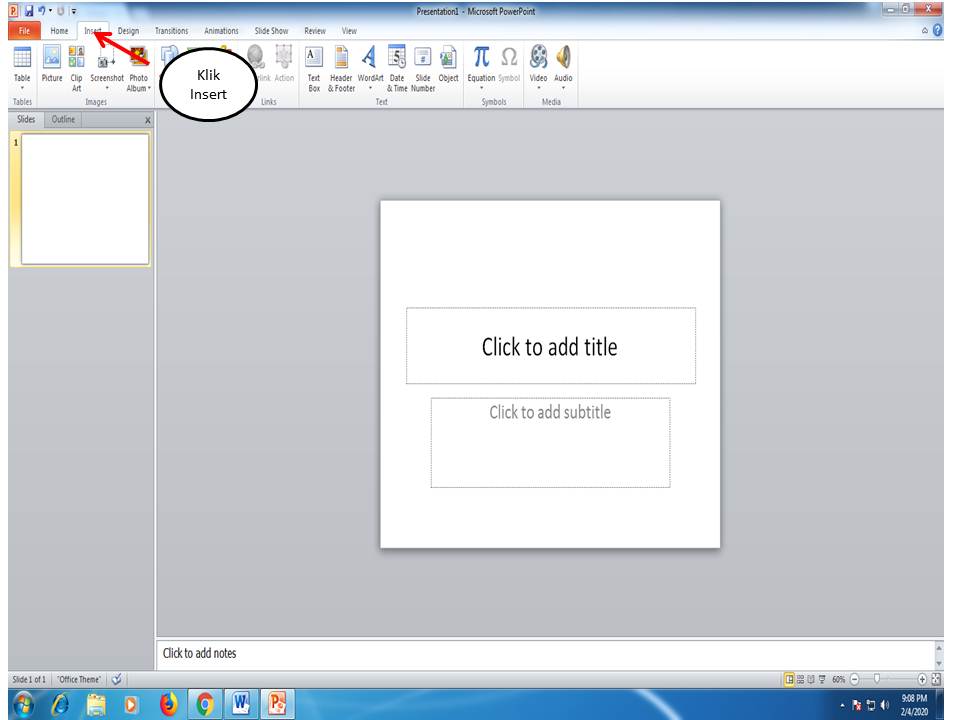Open Windows Start button

coord(23,704)
